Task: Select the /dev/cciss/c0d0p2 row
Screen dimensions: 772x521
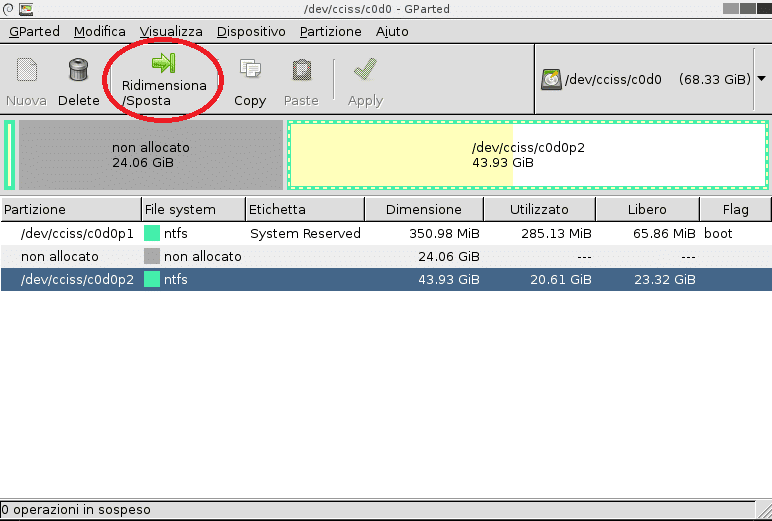Action: tap(386, 280)
